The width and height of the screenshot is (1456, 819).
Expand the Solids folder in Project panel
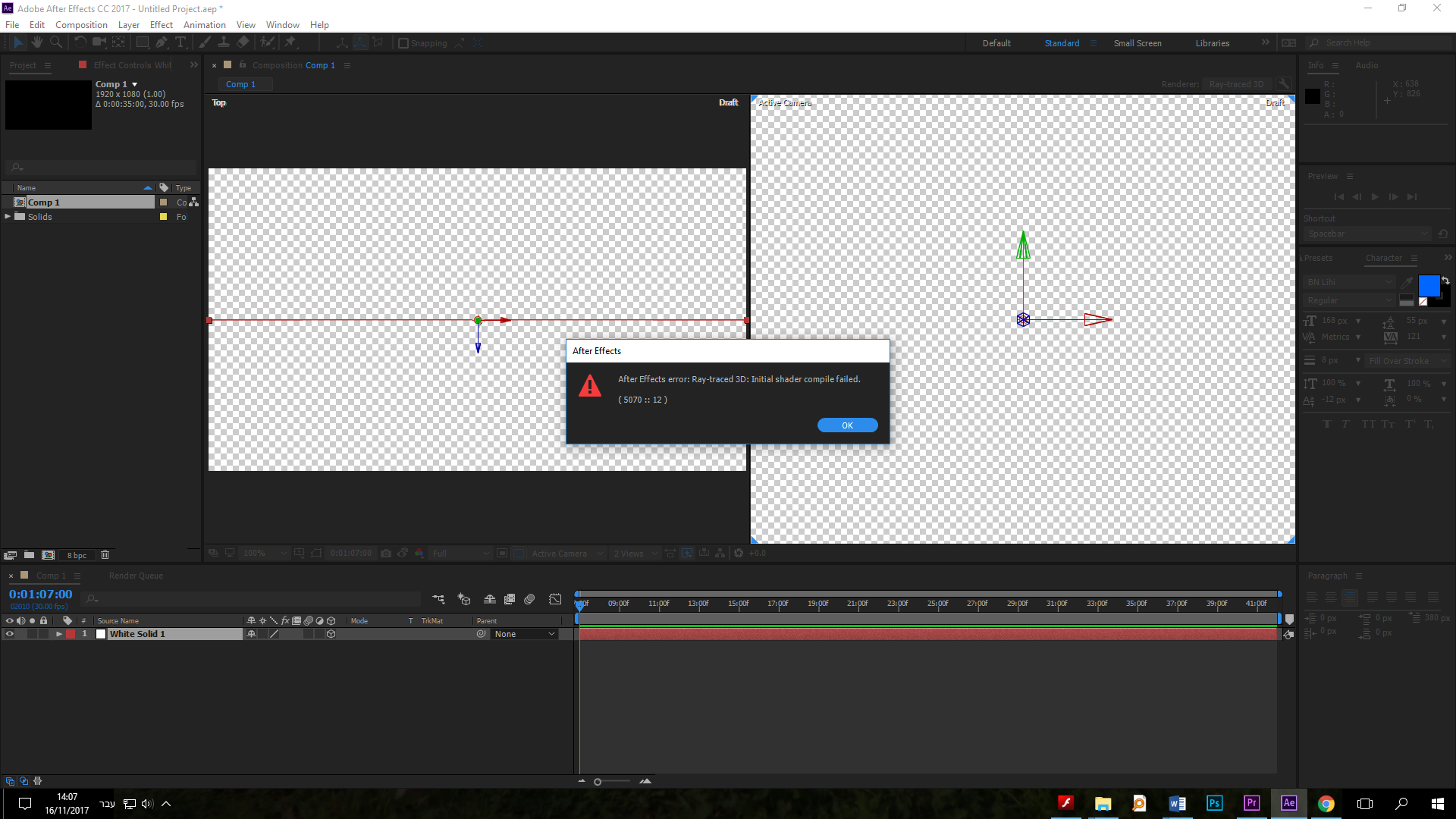8,217
